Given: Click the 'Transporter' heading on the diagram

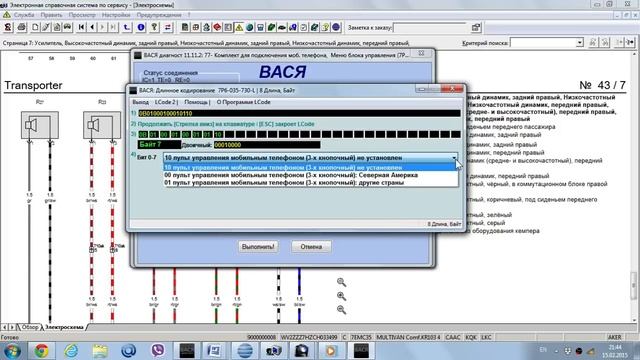Looking at the screenshot, I should pos(33,85).
